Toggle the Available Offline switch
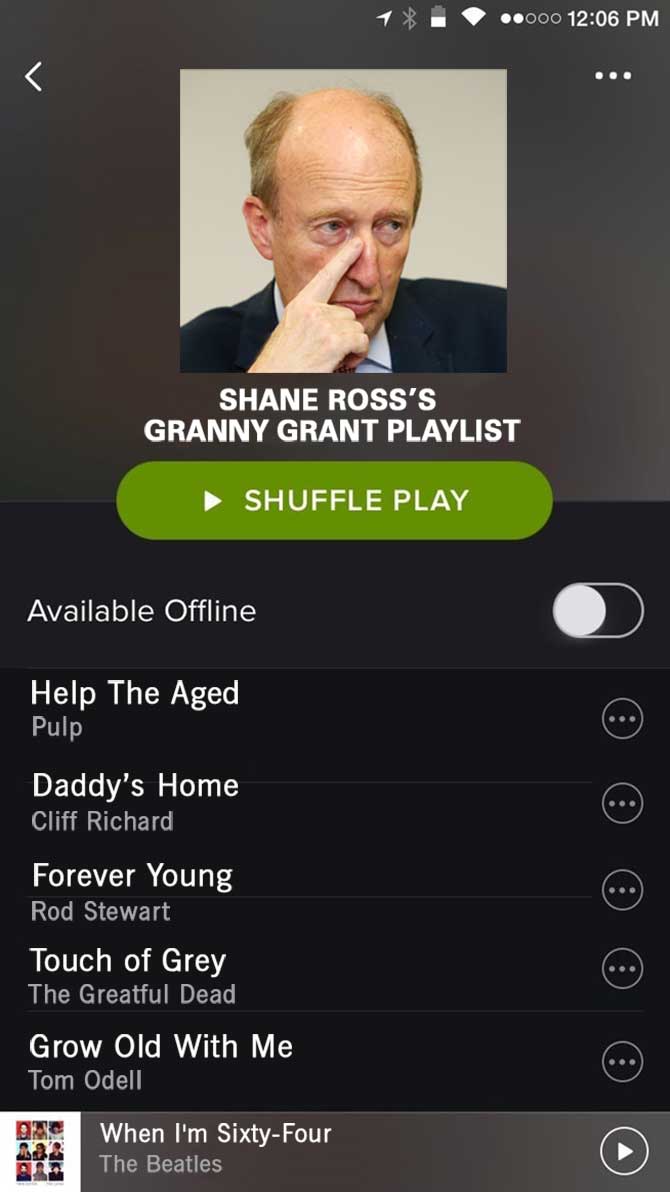Image resolution: width=670 pixels, height=1192 pixels. click(x=598, y=610)
